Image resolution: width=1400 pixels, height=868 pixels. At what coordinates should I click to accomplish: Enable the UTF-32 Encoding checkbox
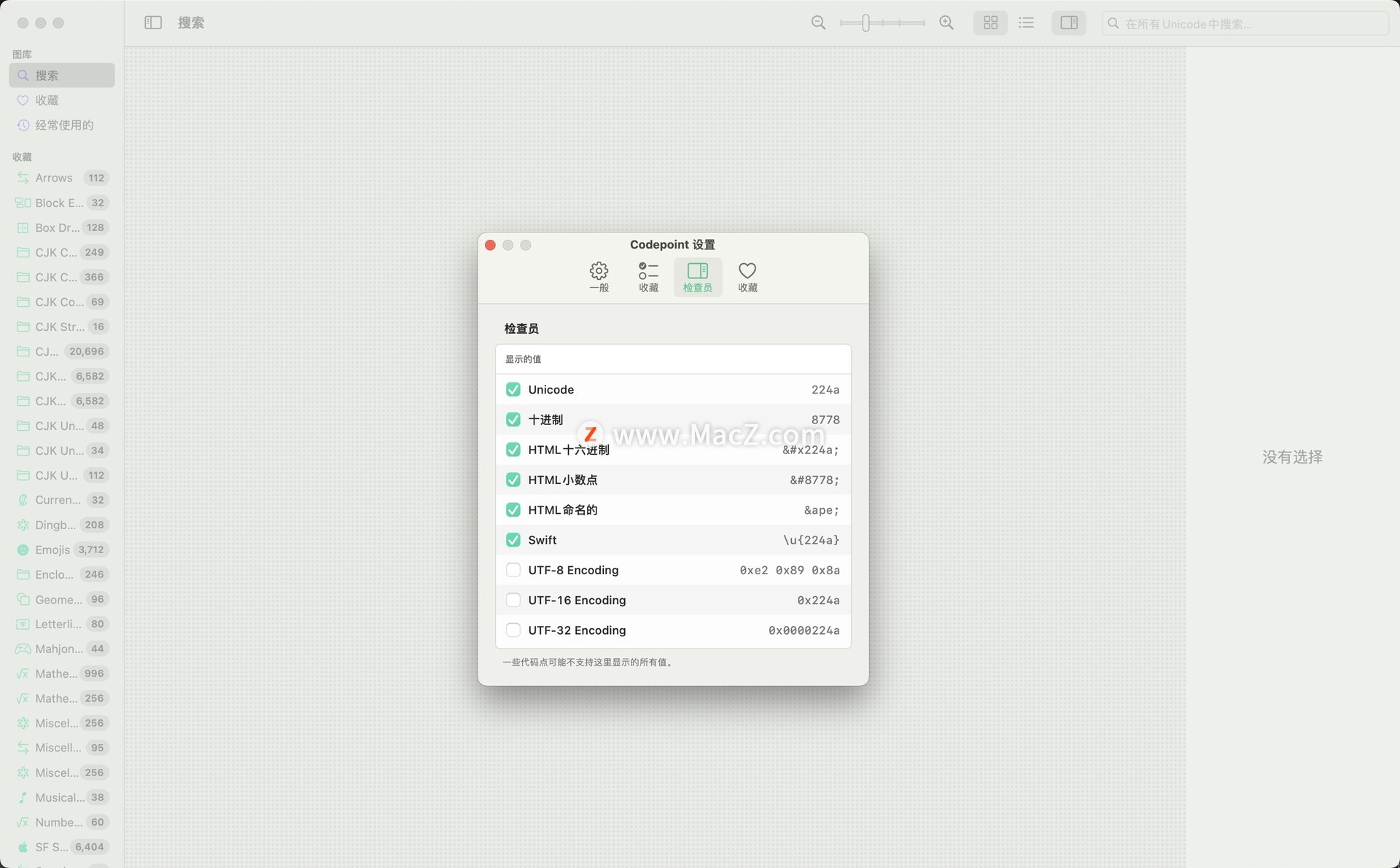pyautogui.click(x=513, y=630)
